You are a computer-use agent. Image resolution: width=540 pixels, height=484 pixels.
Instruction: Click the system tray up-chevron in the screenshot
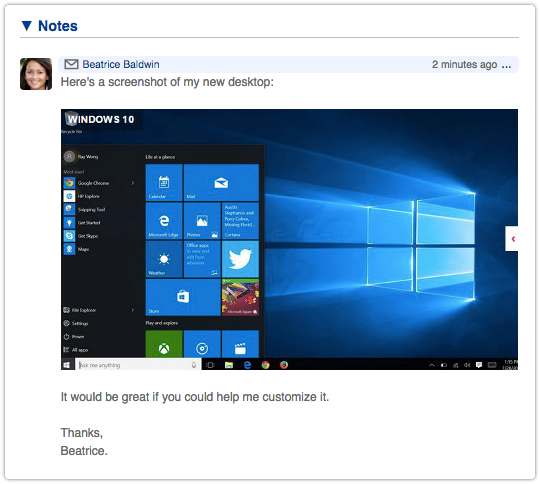coord(432,365)
